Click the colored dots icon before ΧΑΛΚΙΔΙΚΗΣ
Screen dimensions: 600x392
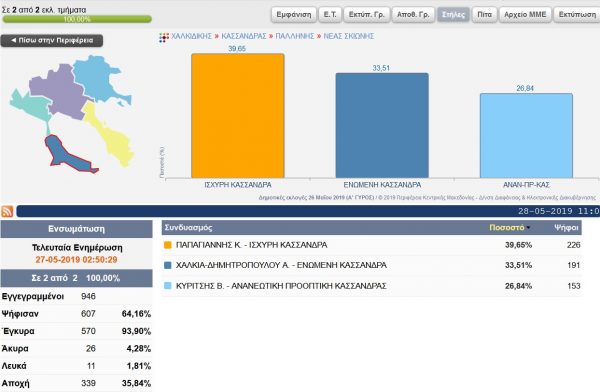point(164,37)
